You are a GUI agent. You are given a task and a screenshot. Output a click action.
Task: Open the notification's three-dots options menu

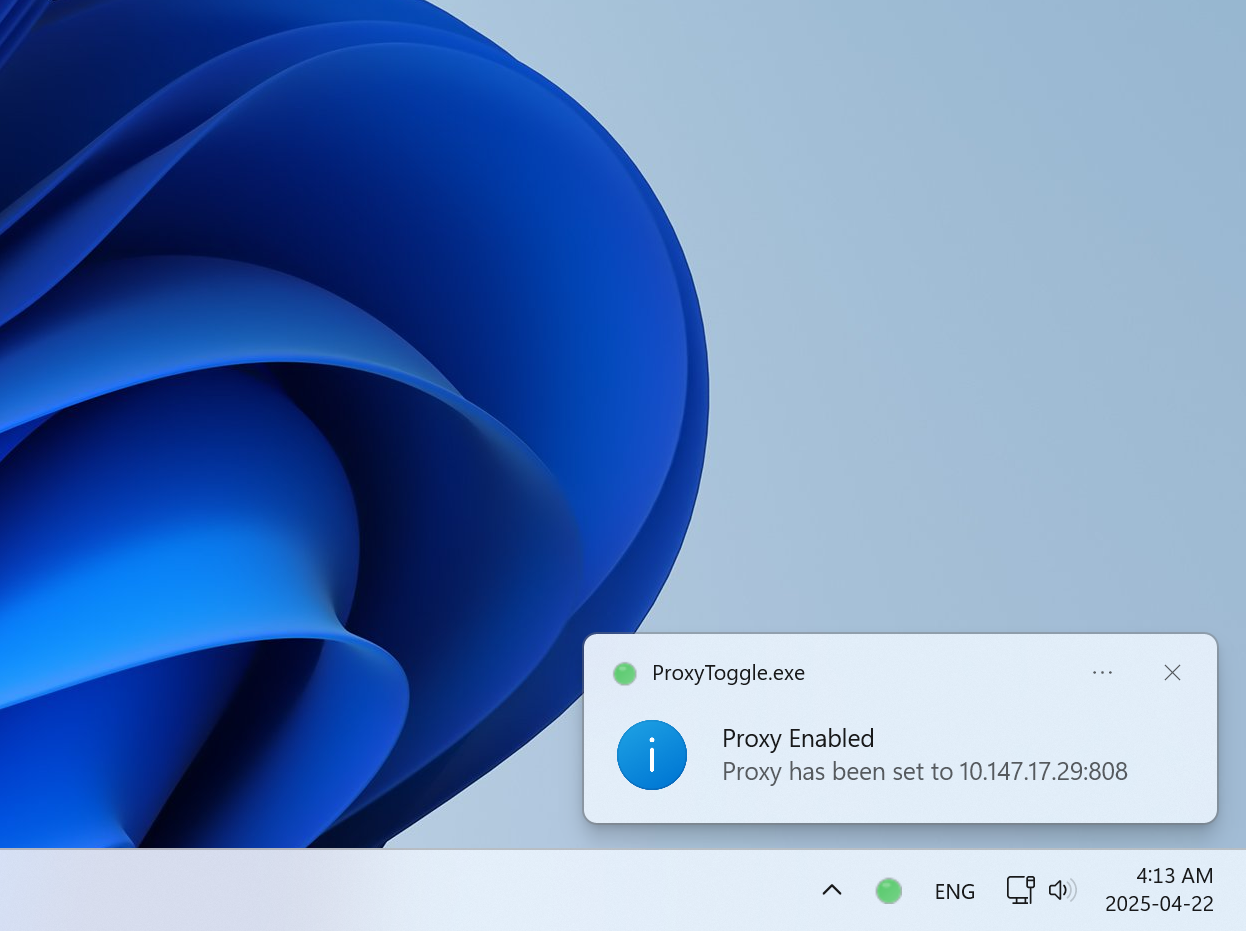click(1102, 673)
